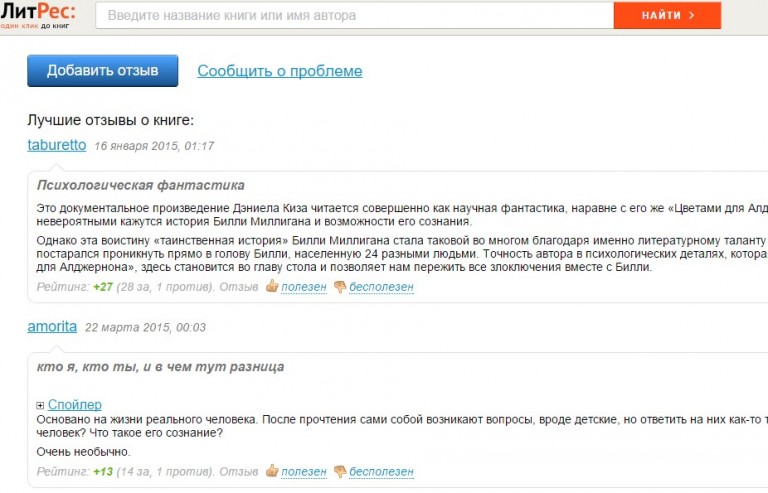This screenshot has height=493, width=768.
Task: Click the +27 rating value
Action: pos(103,287)
